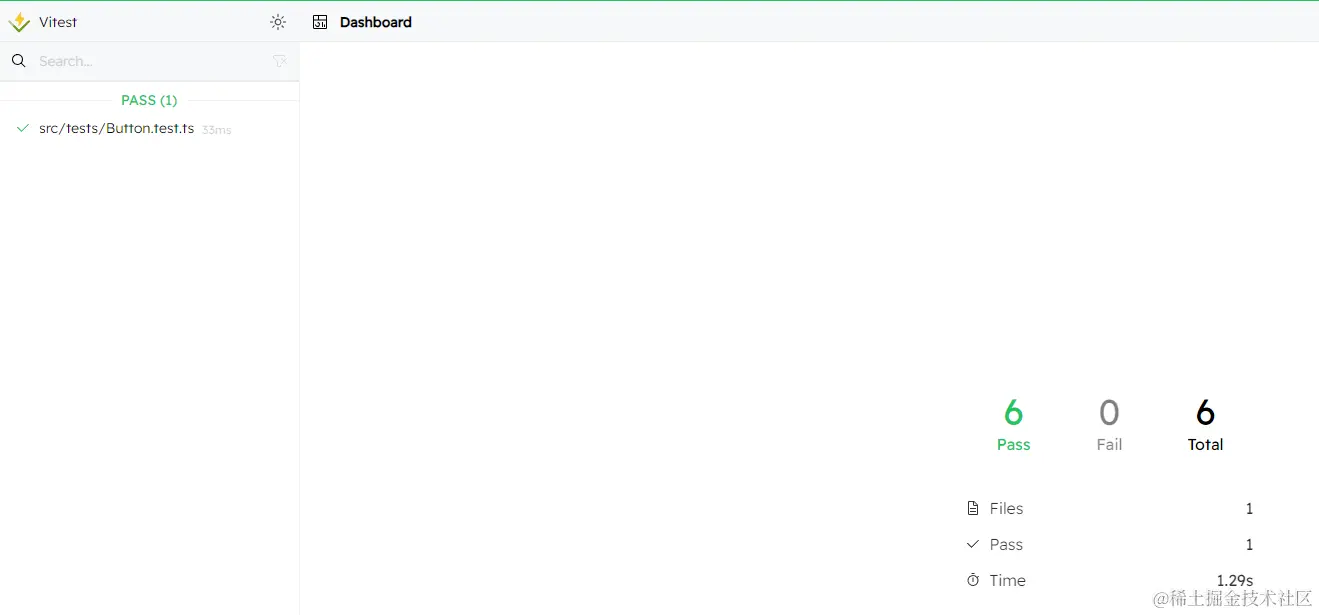
Task: Click the search magnifier icon
Action: point(19,61)
